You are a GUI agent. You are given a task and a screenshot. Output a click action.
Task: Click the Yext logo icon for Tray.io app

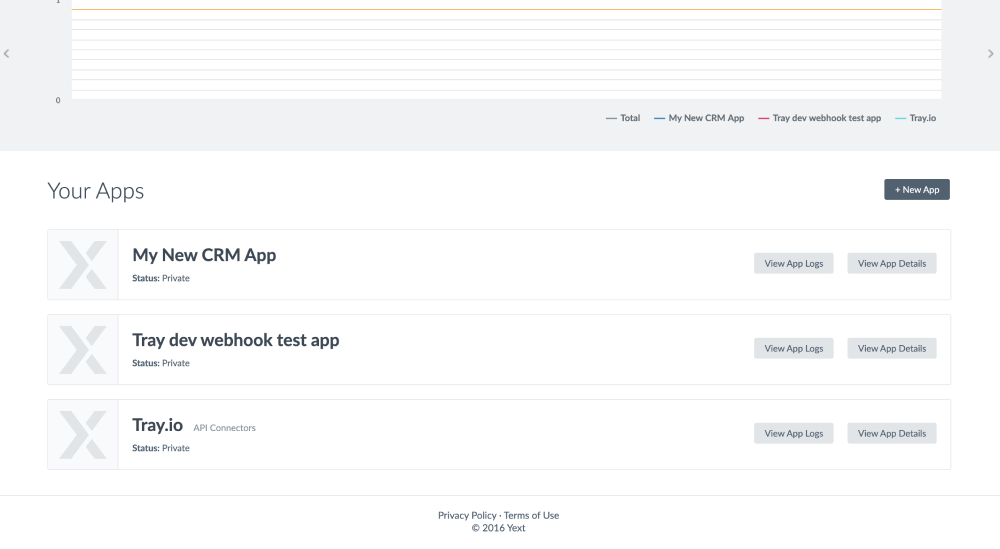coord(83,435)
